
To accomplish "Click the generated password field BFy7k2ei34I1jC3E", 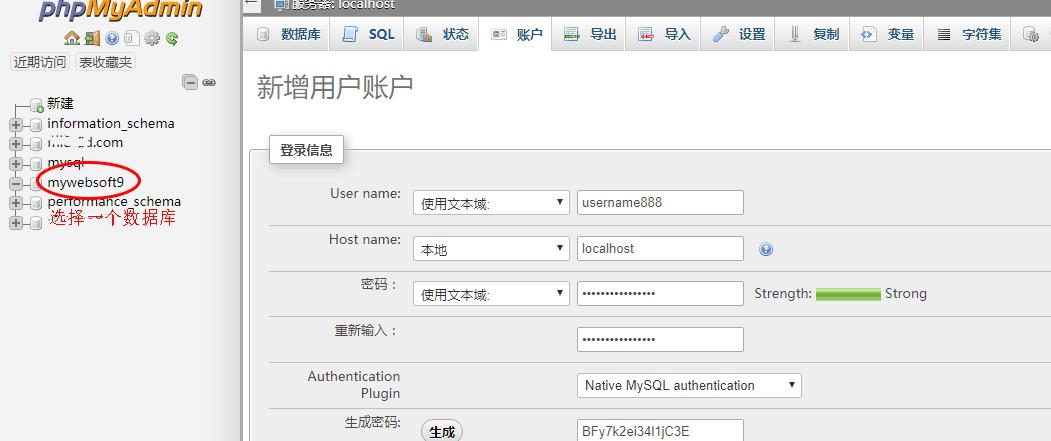I will 660,431.
